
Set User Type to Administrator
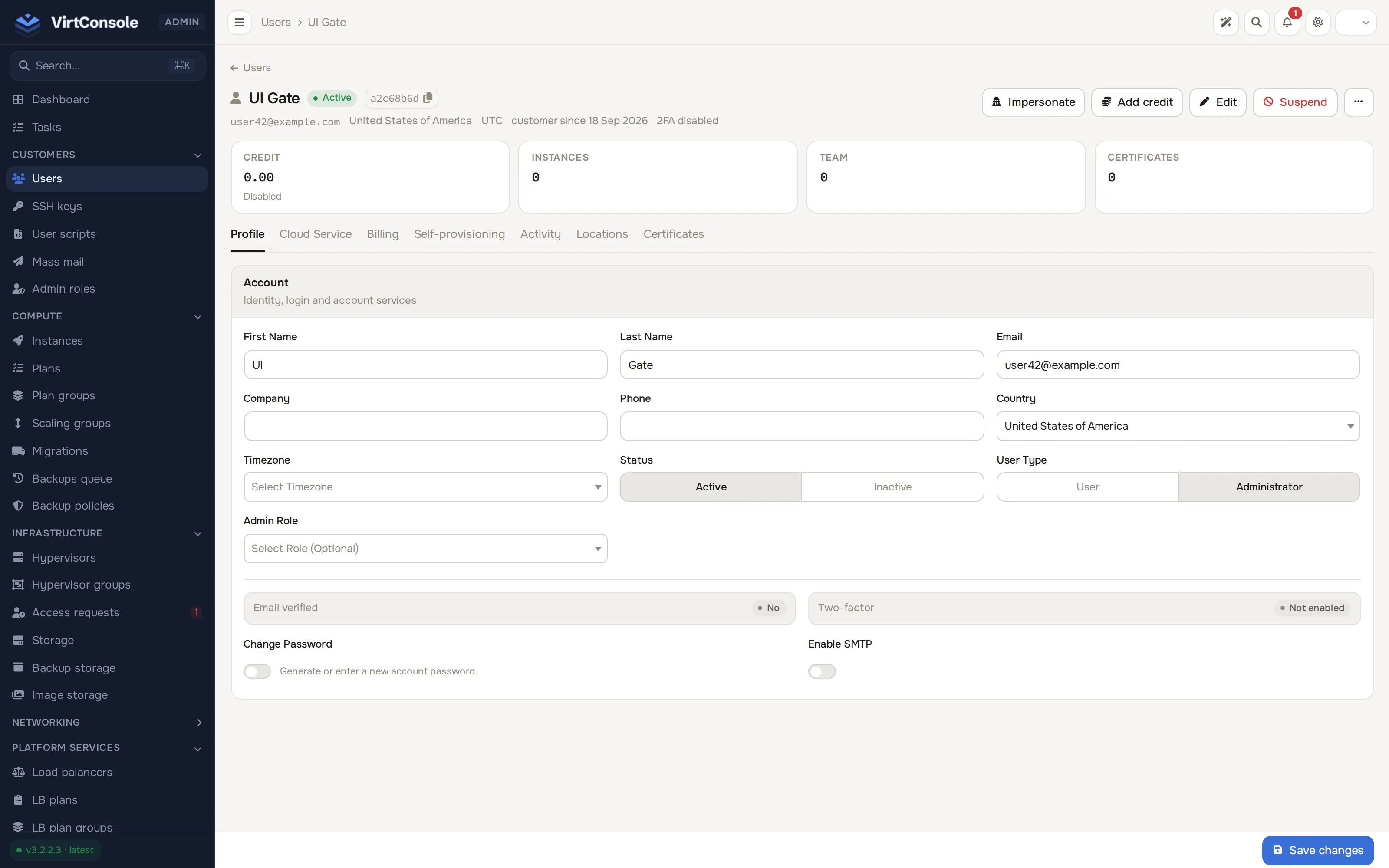coord(1269,487)
